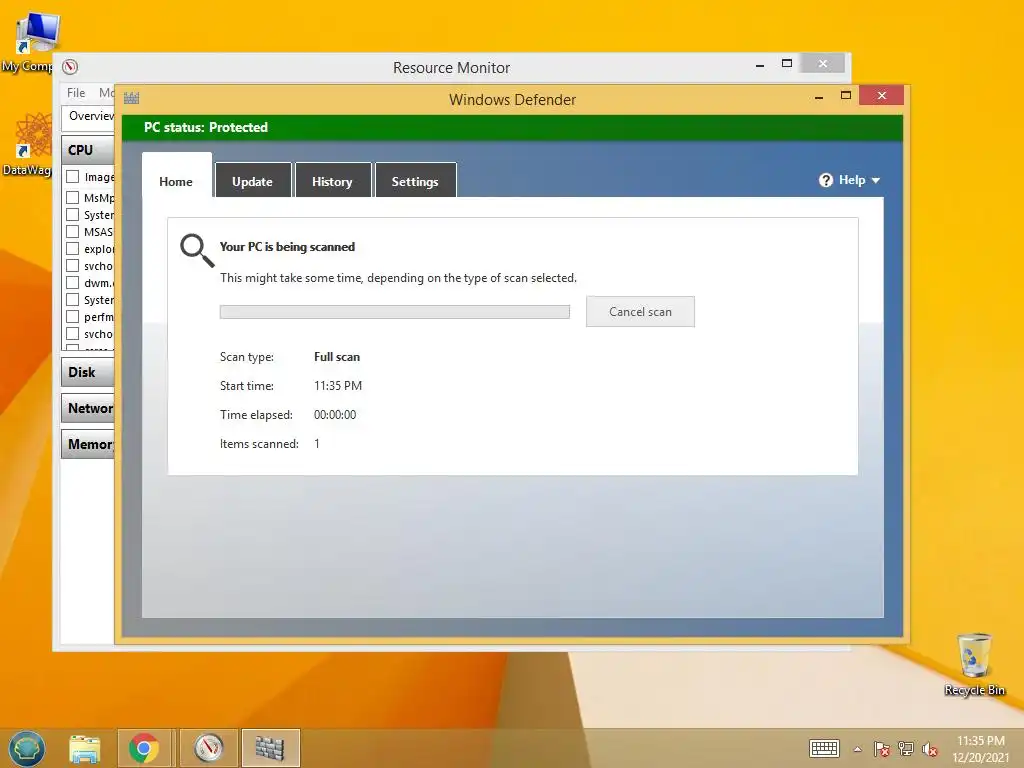
Task: Click the taskbar clock and date
Action: coord(980,749)
